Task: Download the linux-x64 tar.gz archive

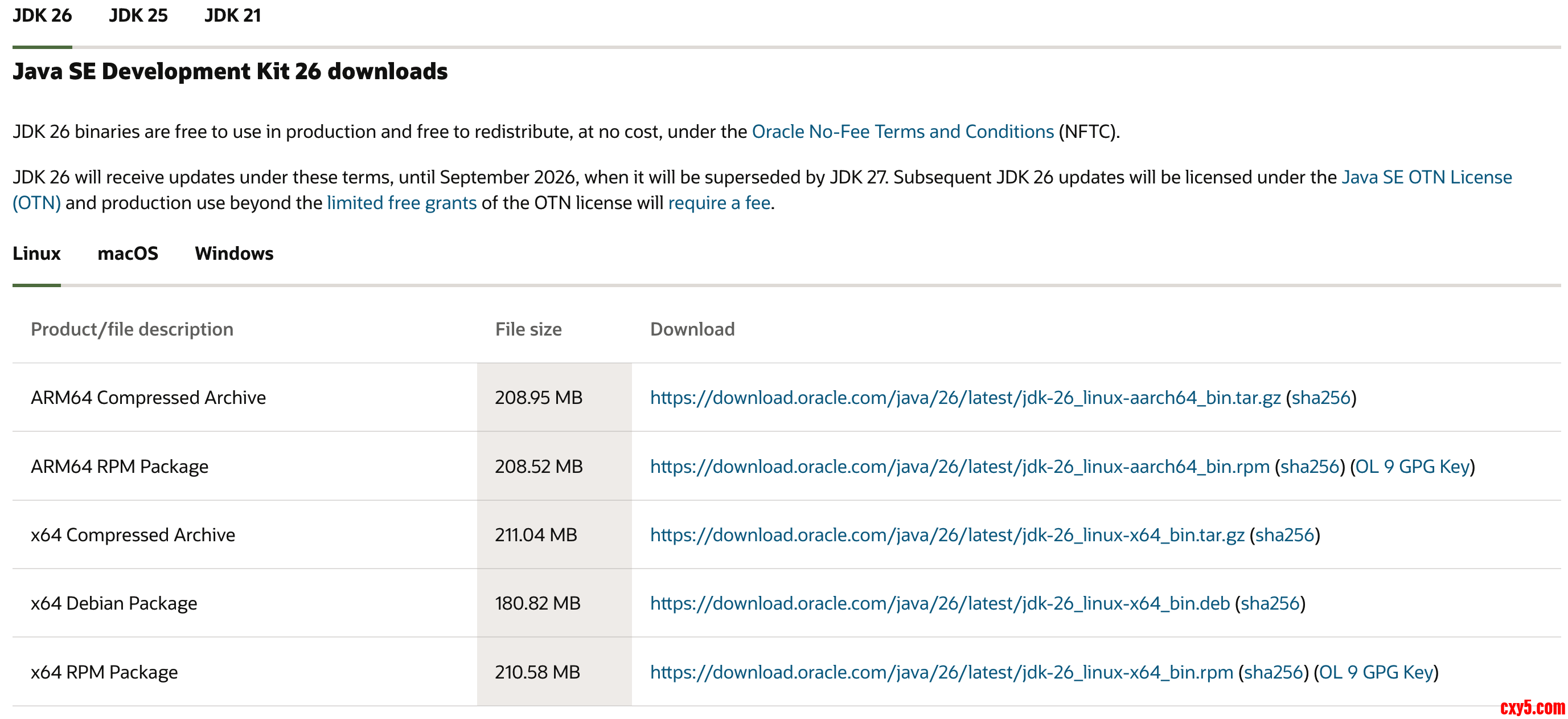Action: (x=946, y=535)
